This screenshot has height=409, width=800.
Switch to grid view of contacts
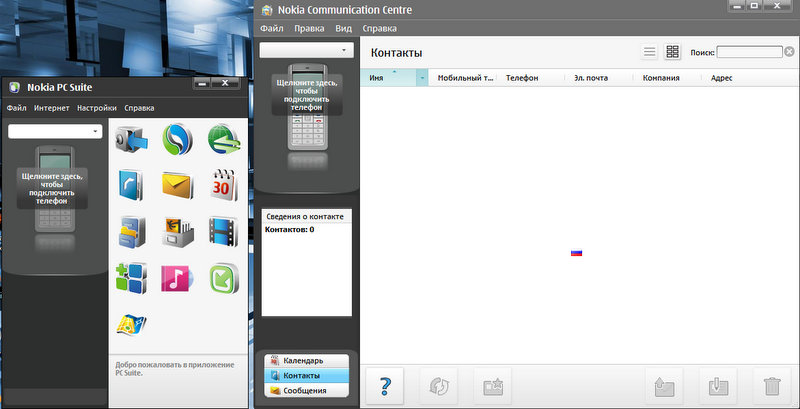point(673,52)
